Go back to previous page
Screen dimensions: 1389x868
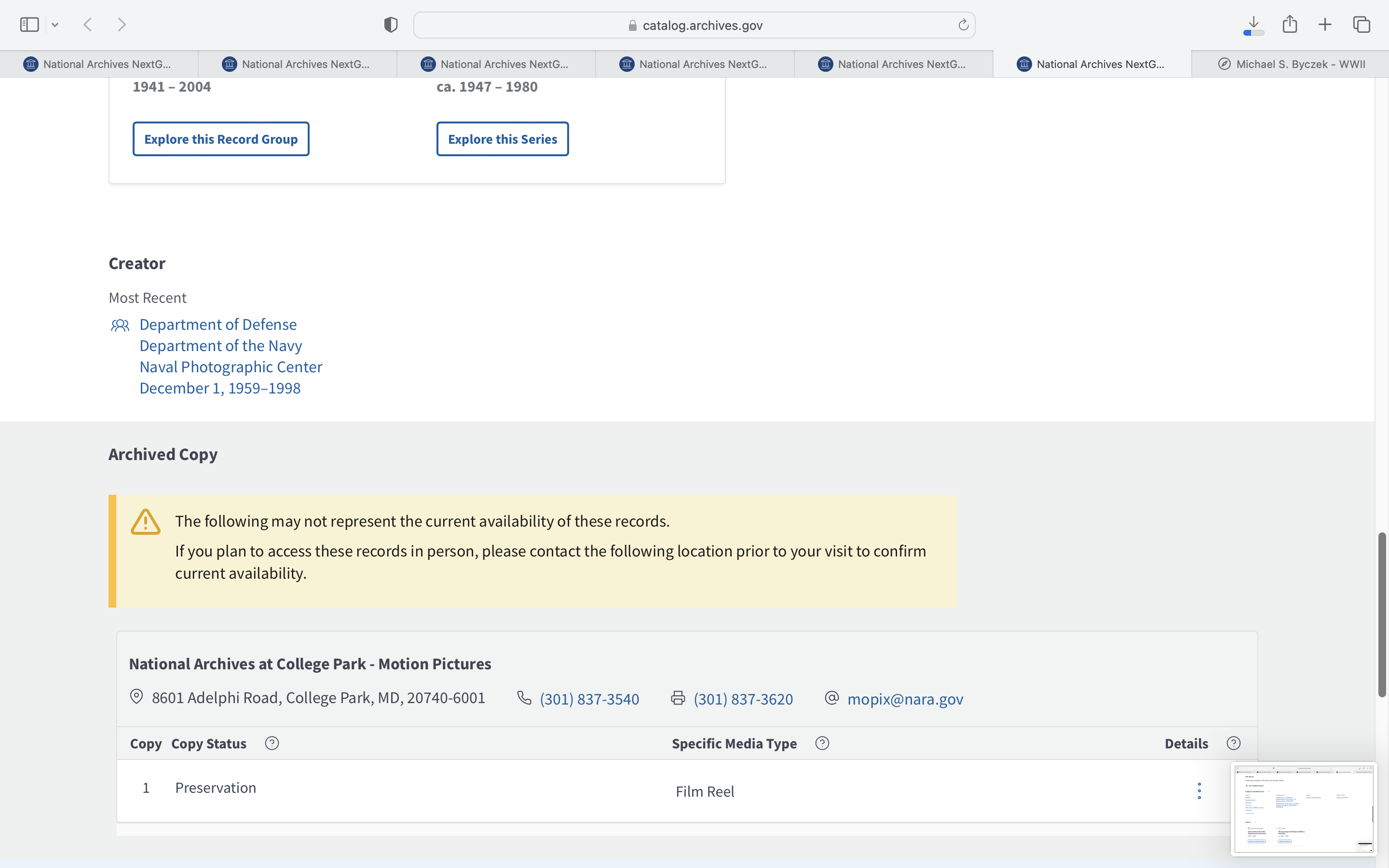coord(88,25)
